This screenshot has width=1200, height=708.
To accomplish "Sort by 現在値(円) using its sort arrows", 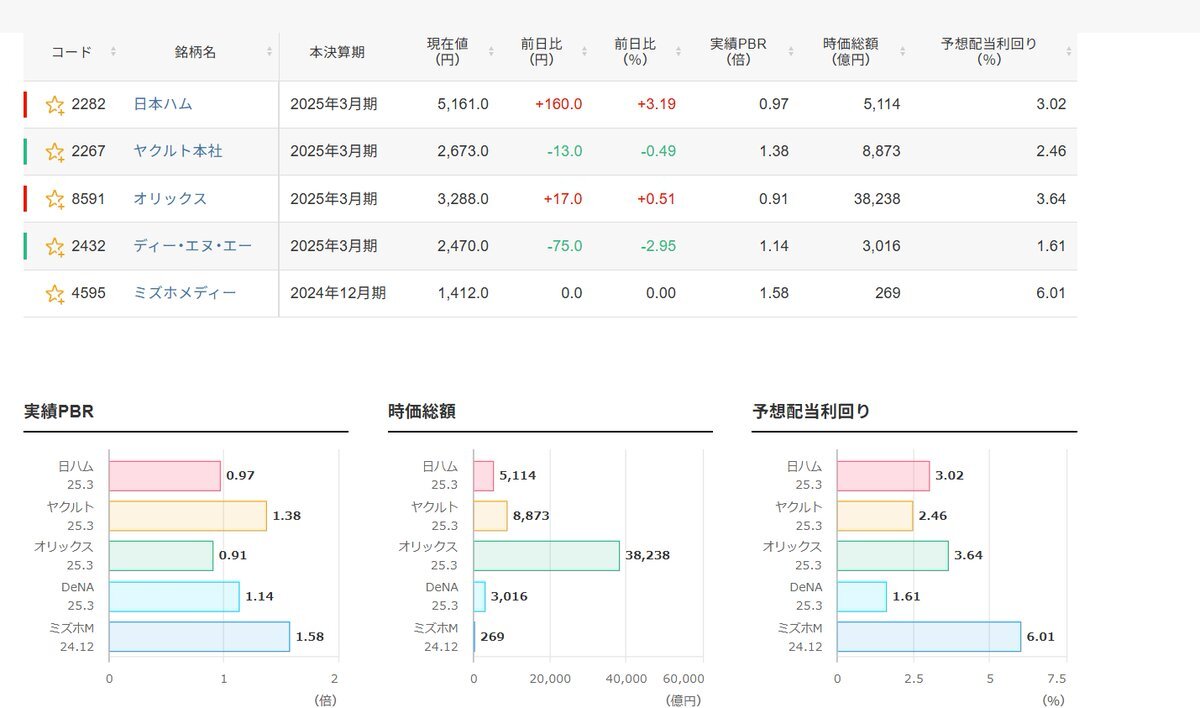I will pyautogui.click(x=490, y=52).
